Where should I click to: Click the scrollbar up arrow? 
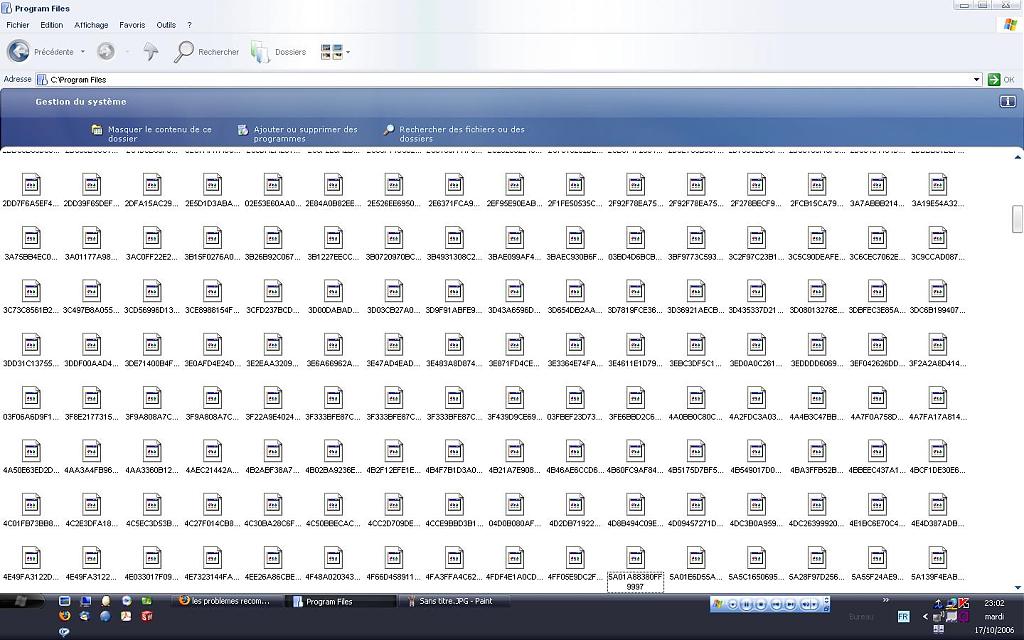[1017, 157]
